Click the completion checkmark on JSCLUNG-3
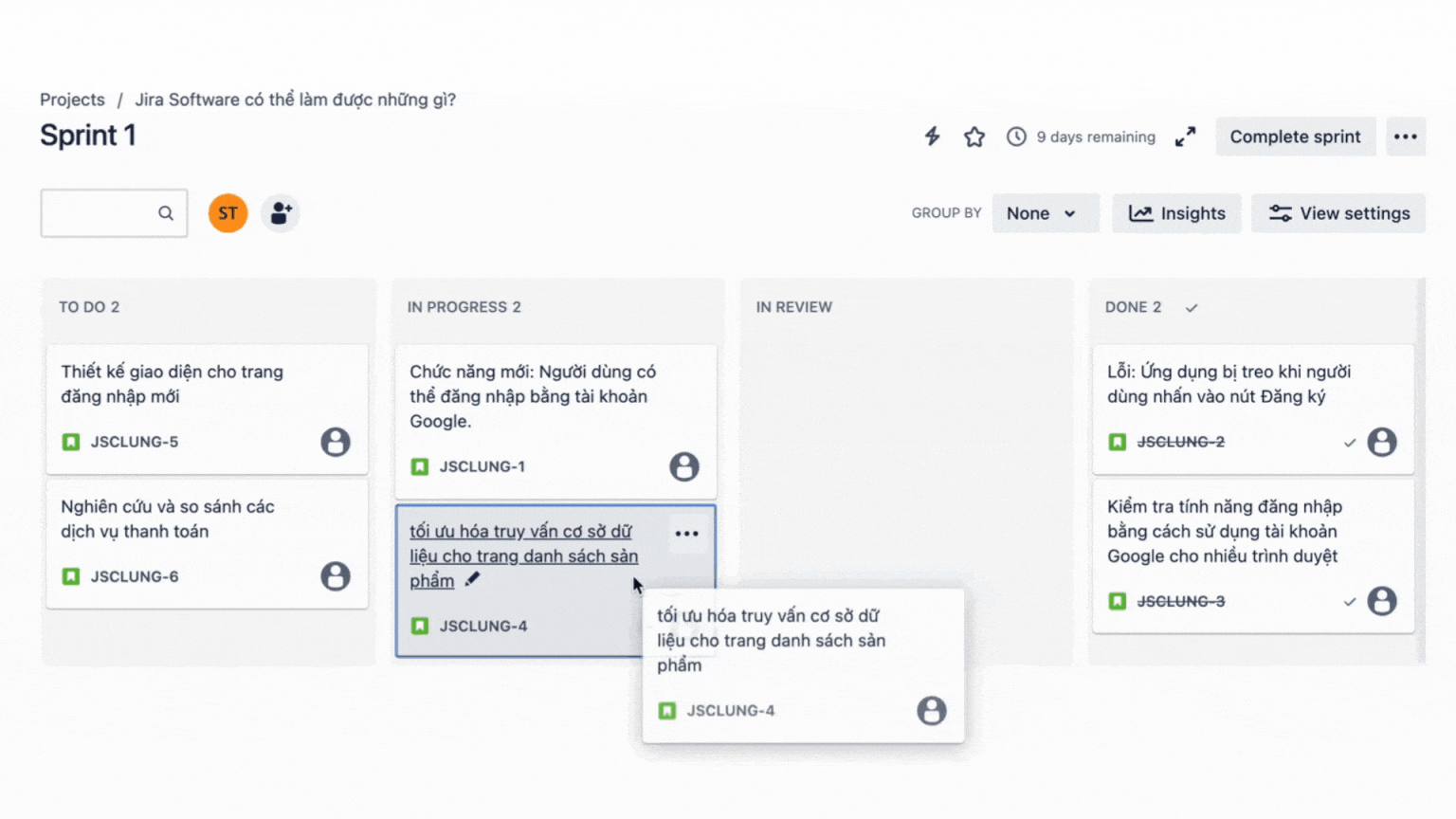 (1349, 601)
